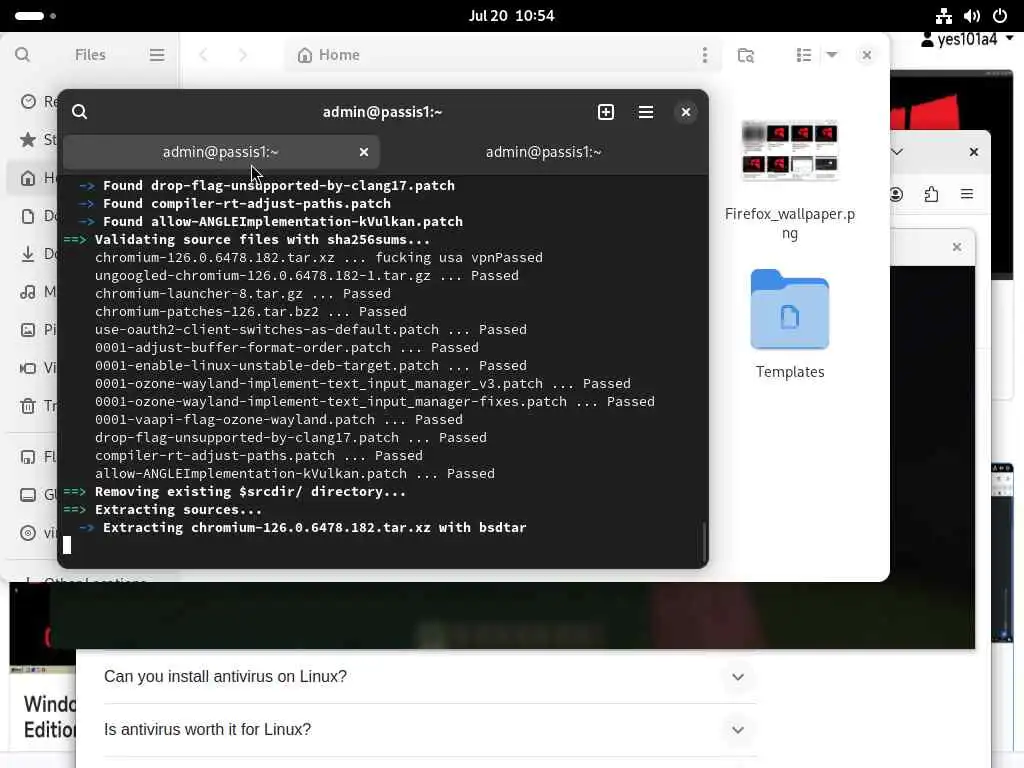1024x768 pixels.
Task: Open the yes101a4 user dropdown
Action: pyautogui.click(x=967, y=40)
